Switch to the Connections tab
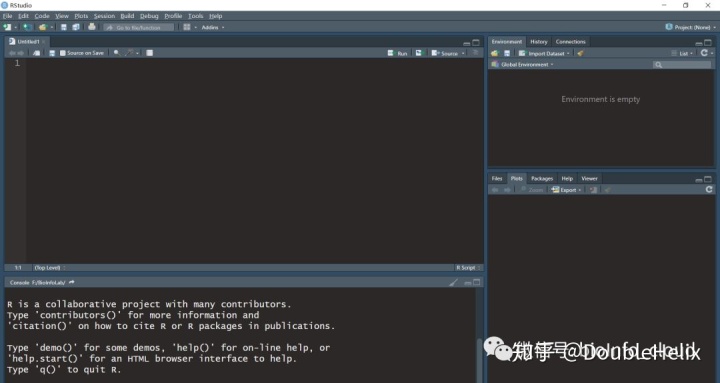Image resolution: width=720 pixels, height=383 pixels. (570, 41)
